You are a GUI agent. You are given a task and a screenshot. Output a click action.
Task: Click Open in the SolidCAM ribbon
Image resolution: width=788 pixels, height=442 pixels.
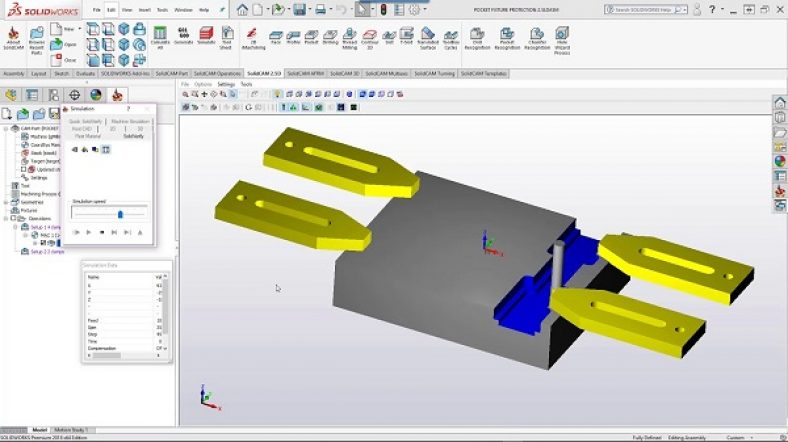(63, 44)
